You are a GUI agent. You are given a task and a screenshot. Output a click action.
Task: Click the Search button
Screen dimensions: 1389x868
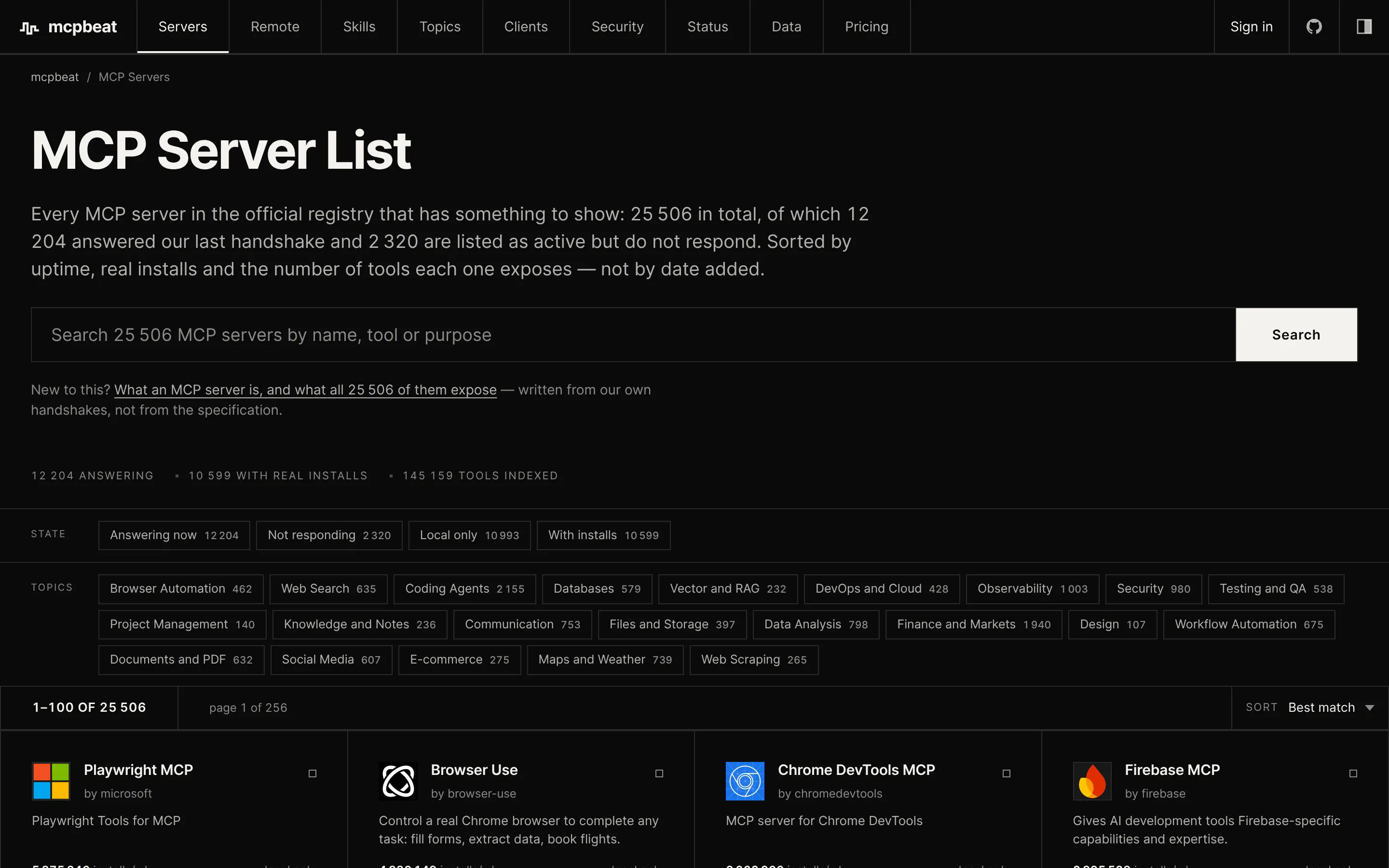[x=1296, y=335]
